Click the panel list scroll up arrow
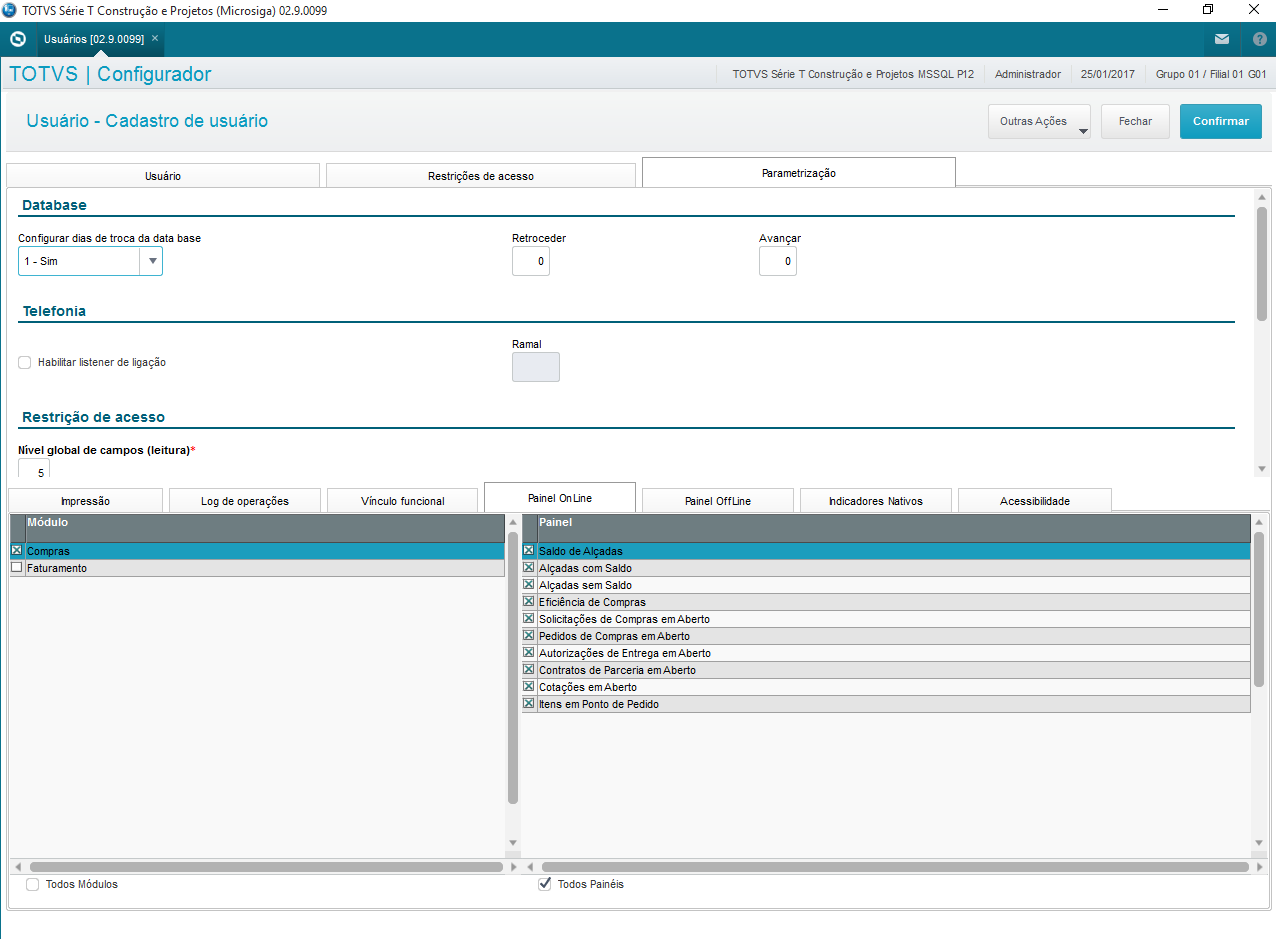 click(x=1259, y=521)
